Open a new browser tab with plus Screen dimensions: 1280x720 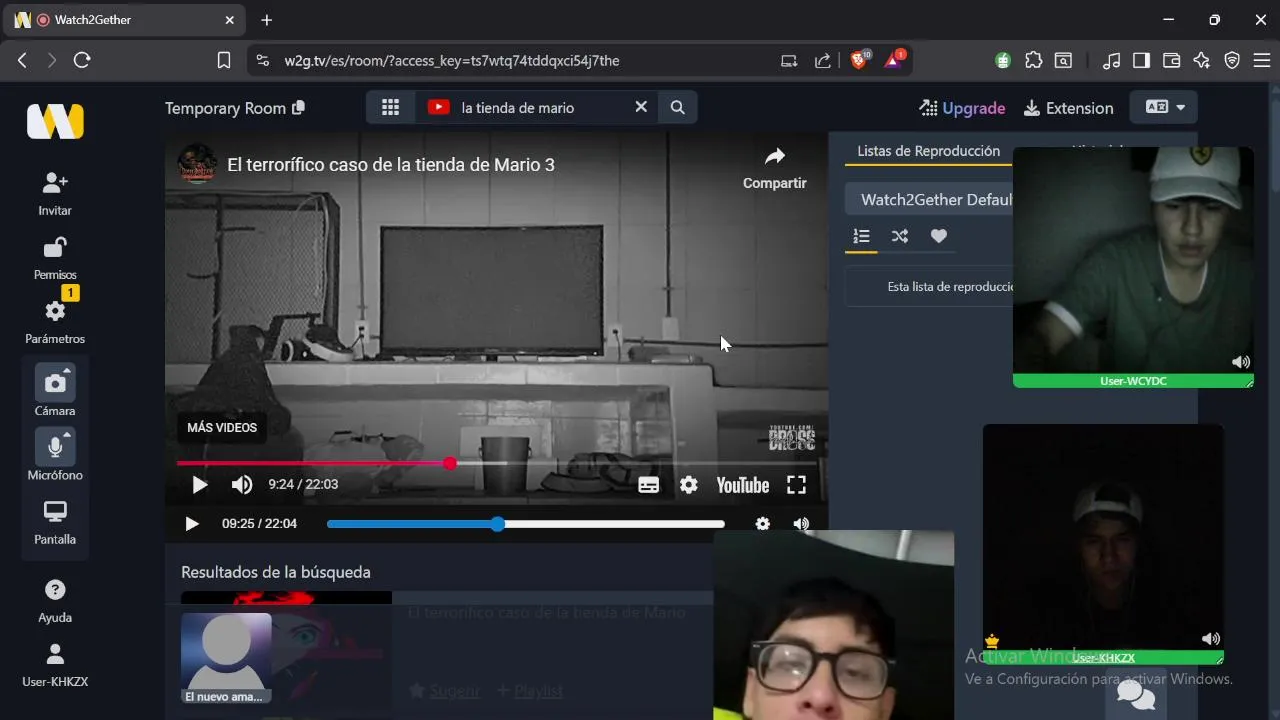[x=266, y=20]
